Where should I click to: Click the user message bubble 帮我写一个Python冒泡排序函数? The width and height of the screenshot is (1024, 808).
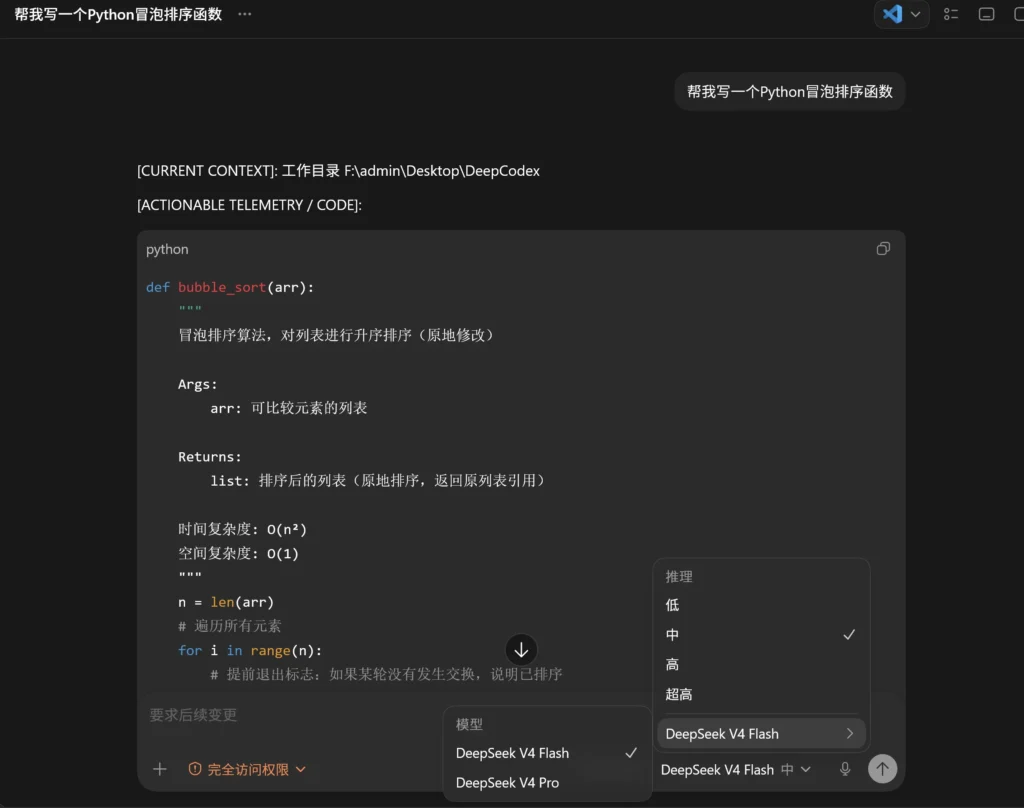click(790, 91)
